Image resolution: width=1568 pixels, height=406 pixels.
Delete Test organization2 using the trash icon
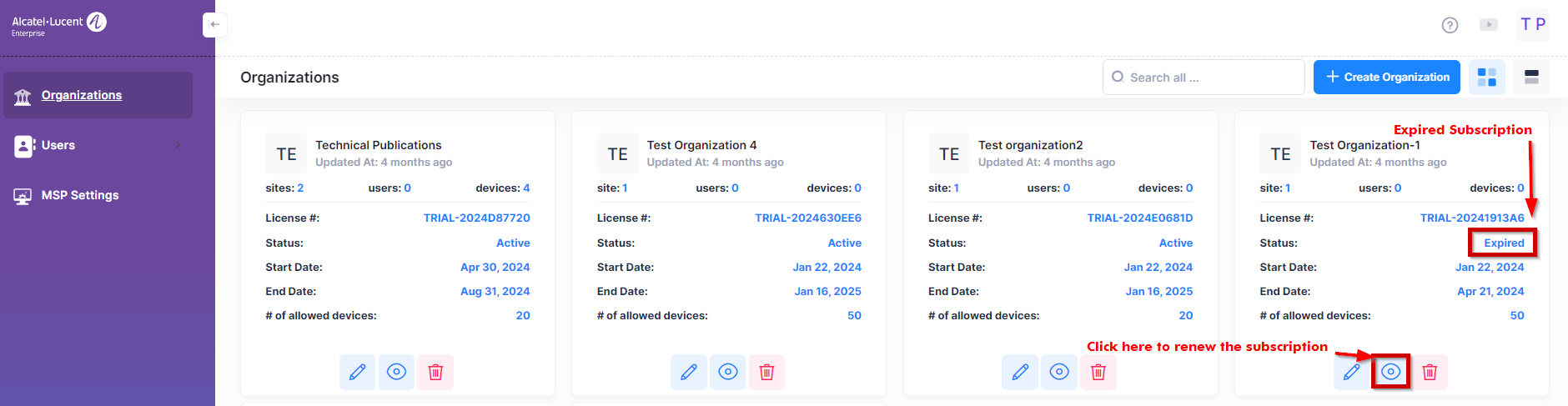(1098, 372)
